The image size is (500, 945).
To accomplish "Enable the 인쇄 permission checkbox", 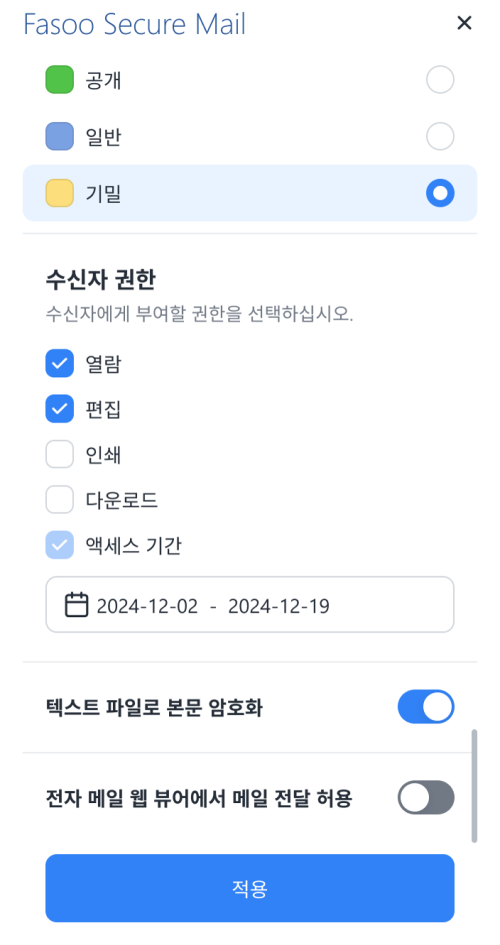I will [60, 454].
